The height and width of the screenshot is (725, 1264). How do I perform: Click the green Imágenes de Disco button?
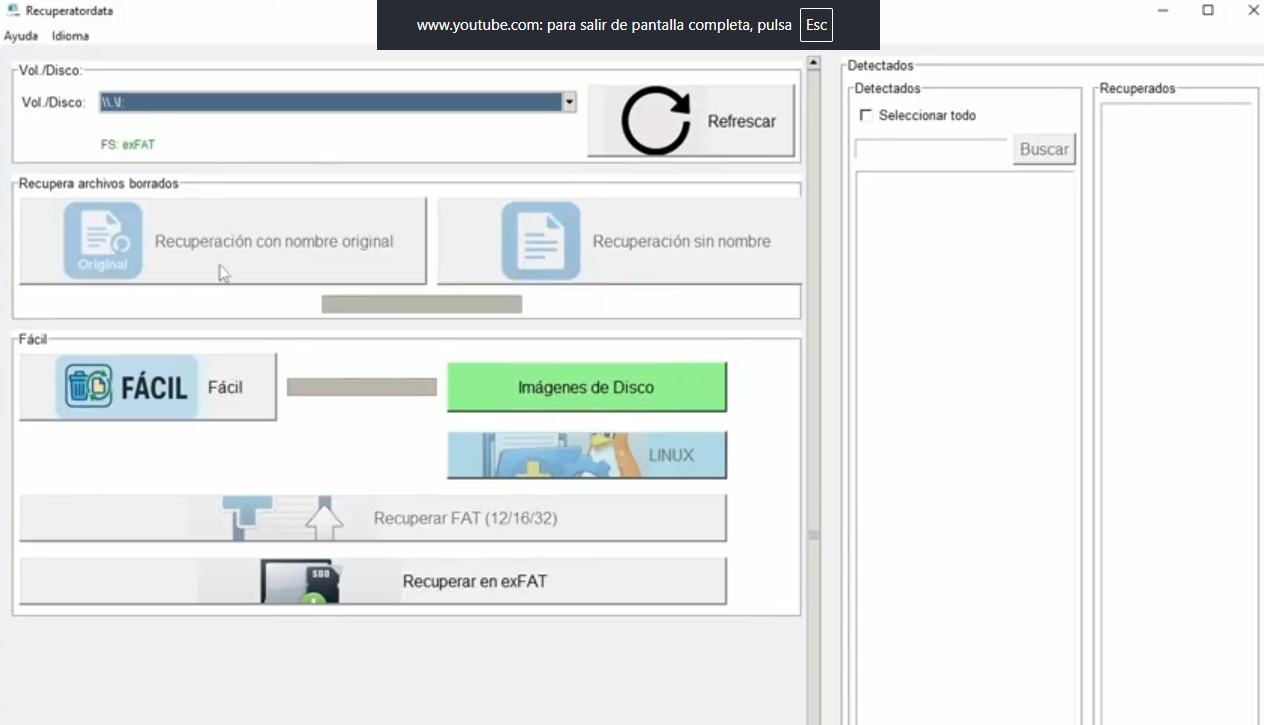586,387
